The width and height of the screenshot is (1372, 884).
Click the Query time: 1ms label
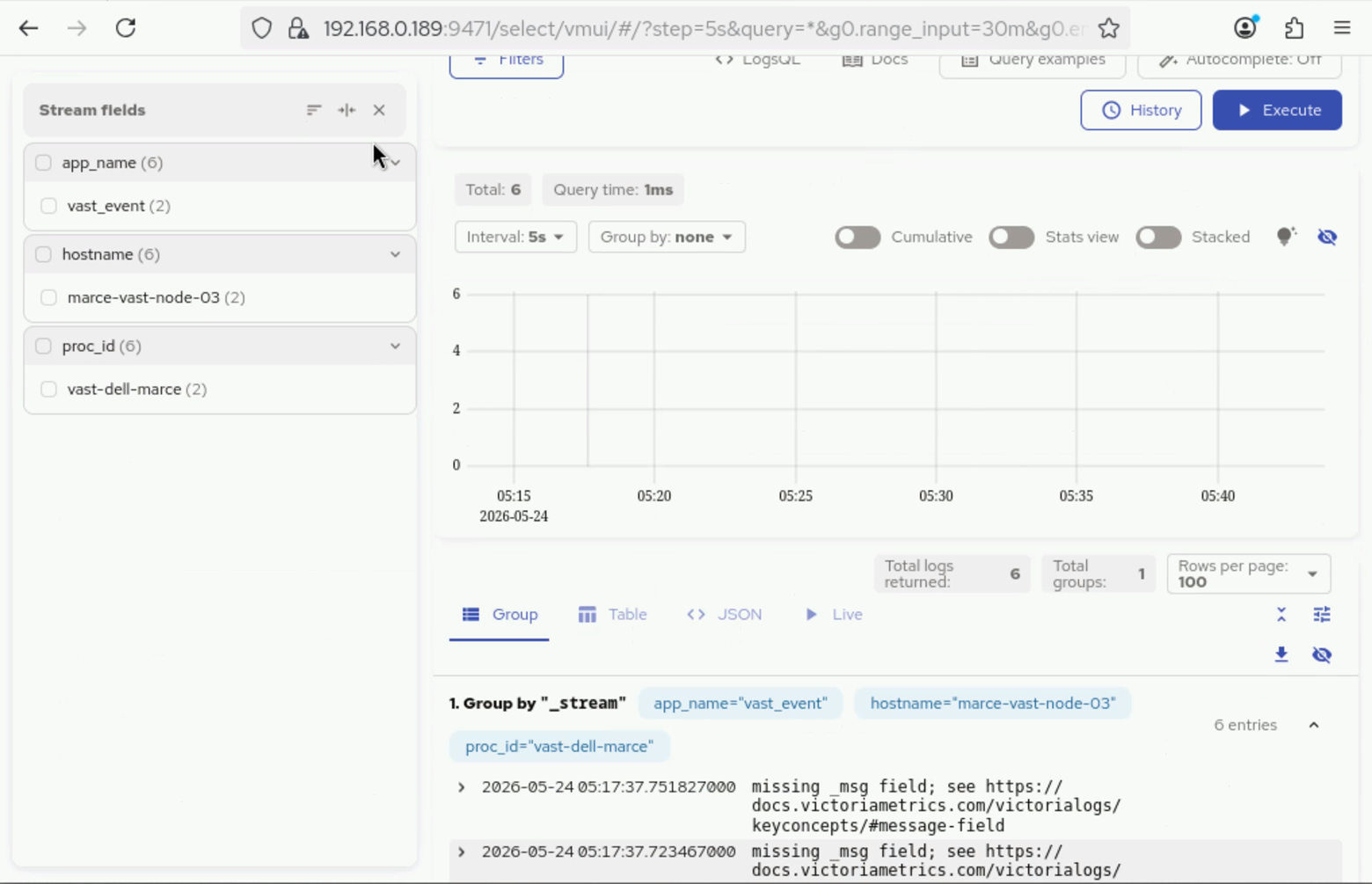point(613,190)
